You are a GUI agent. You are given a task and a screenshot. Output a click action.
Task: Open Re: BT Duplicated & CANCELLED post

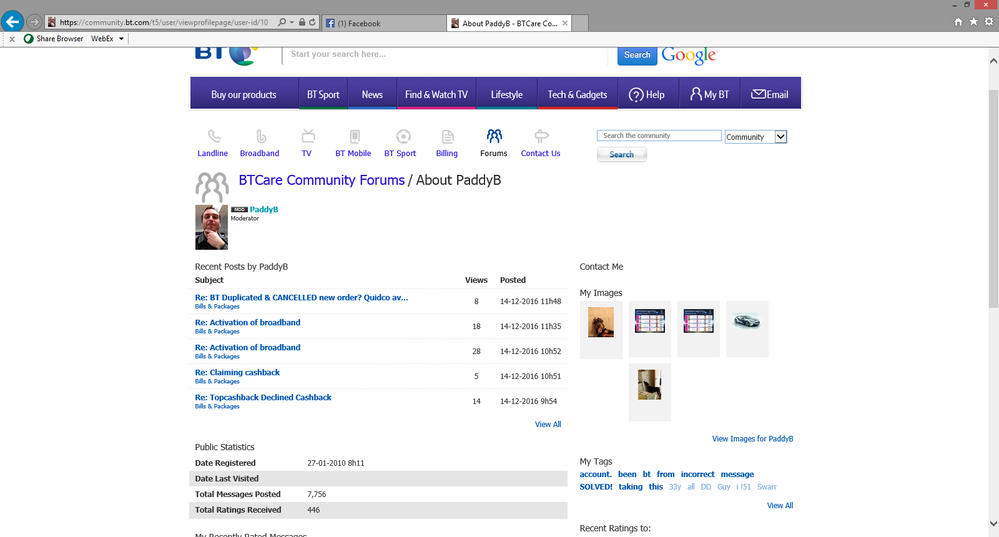(301, 297)
